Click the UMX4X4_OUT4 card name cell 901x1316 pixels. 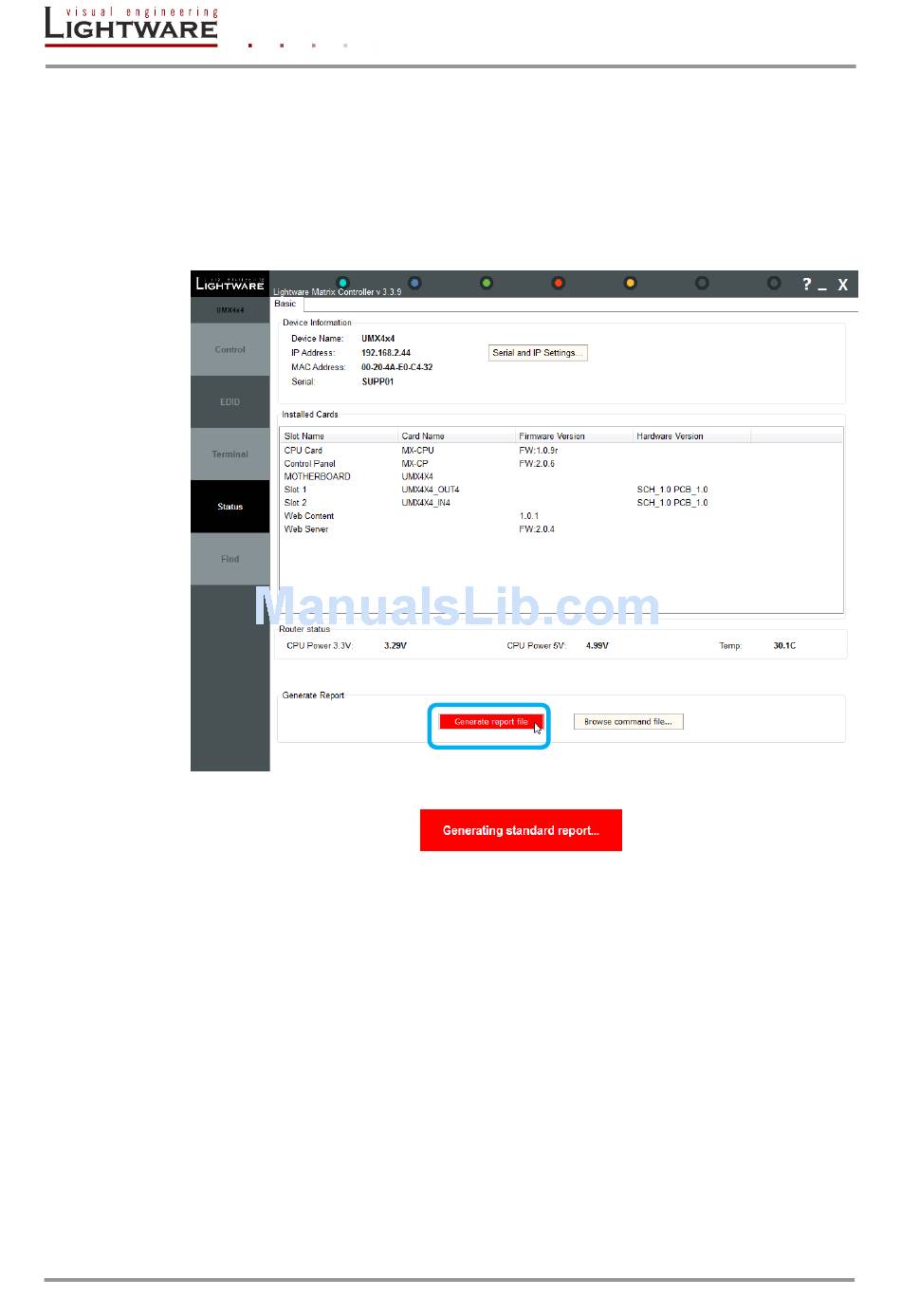(431, 491)
